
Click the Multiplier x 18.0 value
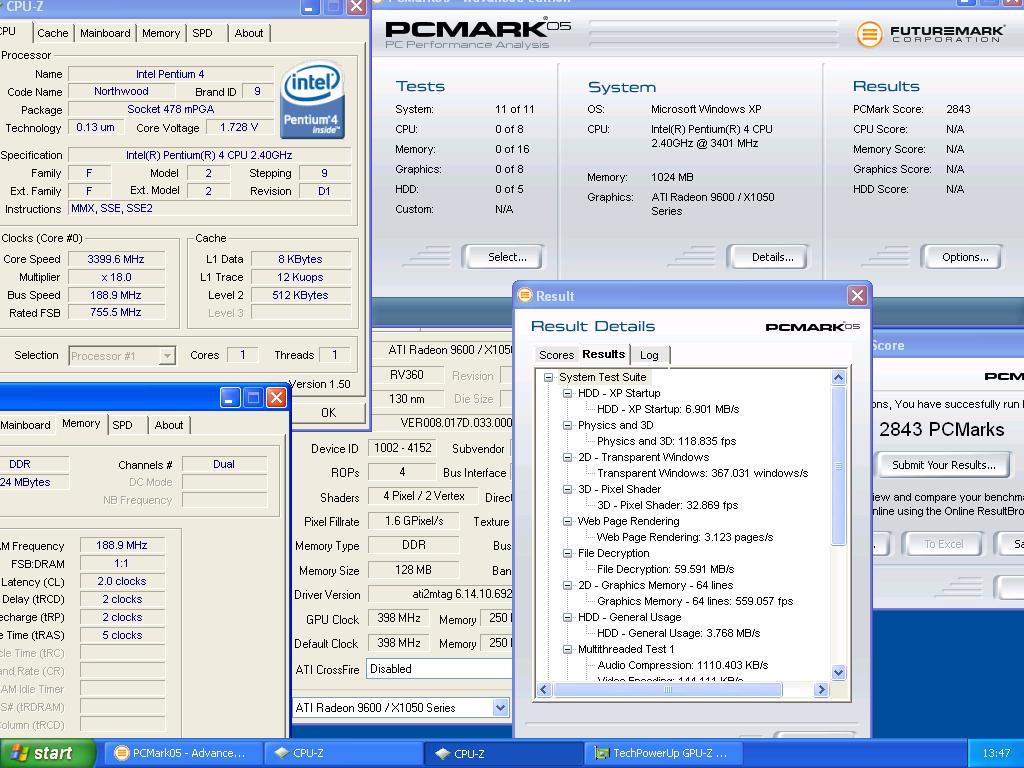pyautogui.click(x=116, y=278)
